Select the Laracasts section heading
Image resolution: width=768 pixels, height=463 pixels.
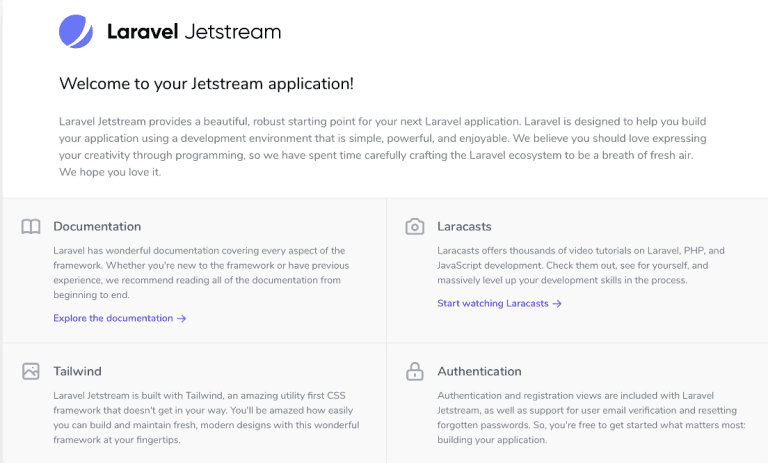[x=464, y=227]
